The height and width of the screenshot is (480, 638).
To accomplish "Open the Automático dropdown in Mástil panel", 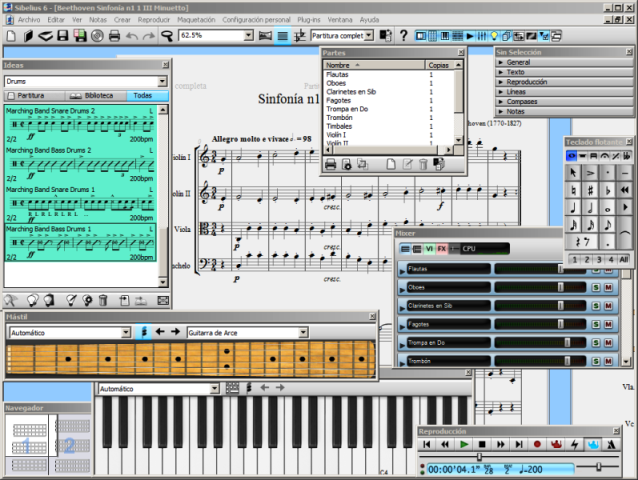I will pos(126,333).
